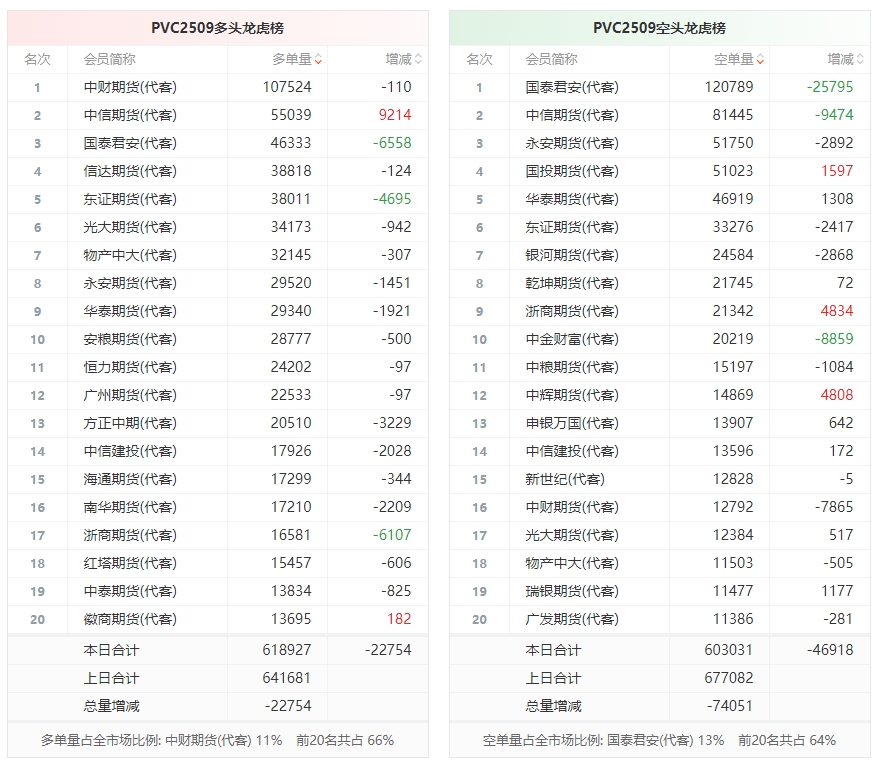Viewport: 881px width, 763px height.
Task: Select 永安期货(代客) in the short table
Action: [x=572, y=143]
